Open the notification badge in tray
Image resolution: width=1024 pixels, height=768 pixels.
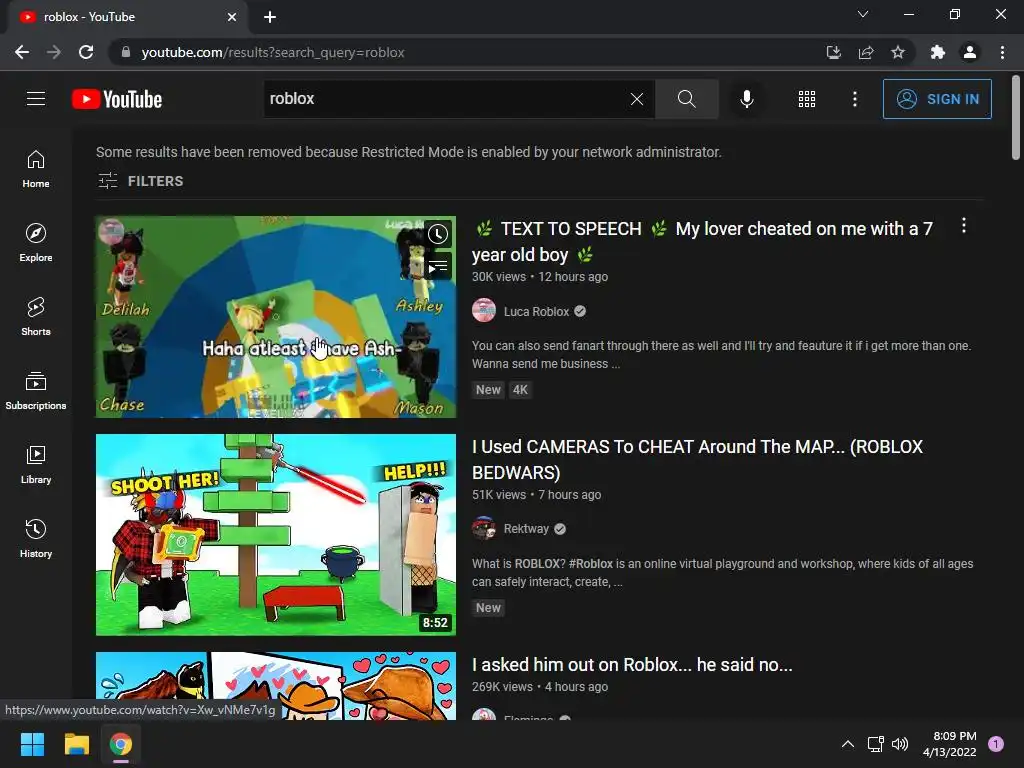[996, 744]
